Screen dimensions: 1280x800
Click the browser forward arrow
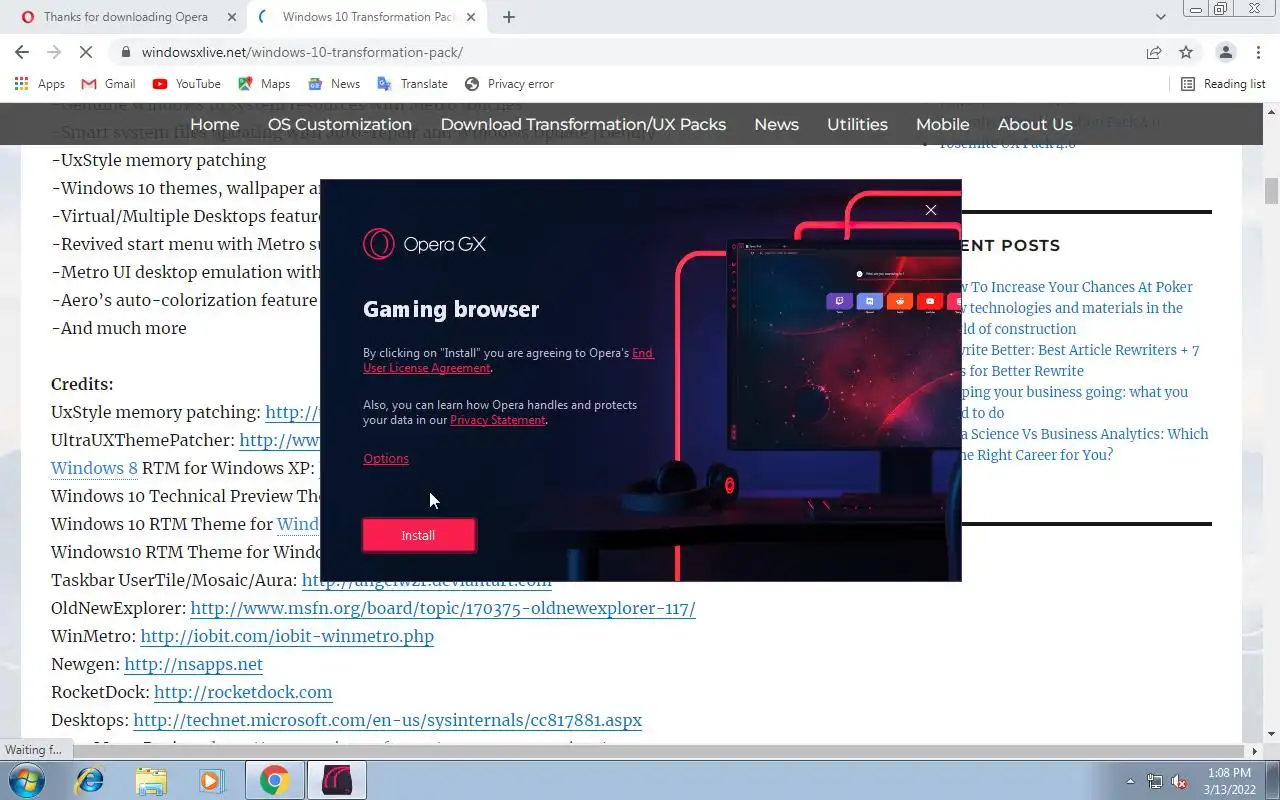(54, 52)
